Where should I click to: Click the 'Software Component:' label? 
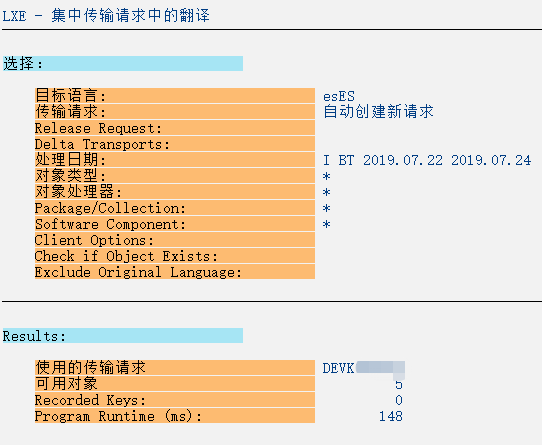tap(175, 224)
